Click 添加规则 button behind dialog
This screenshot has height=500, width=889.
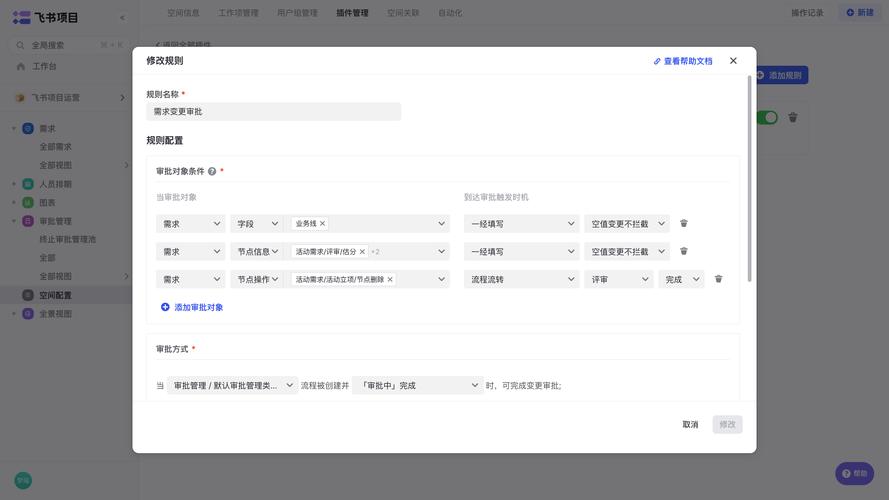(x=780, y=75)
